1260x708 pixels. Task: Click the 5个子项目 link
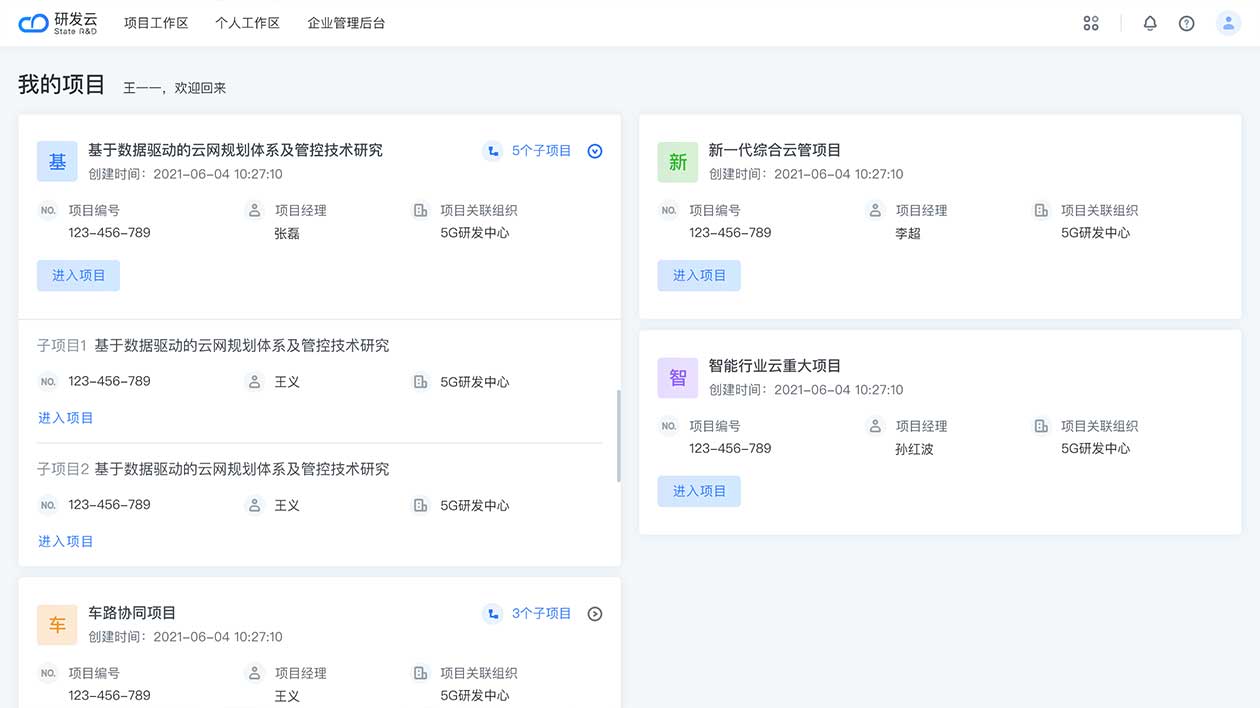tap(541, 151)
